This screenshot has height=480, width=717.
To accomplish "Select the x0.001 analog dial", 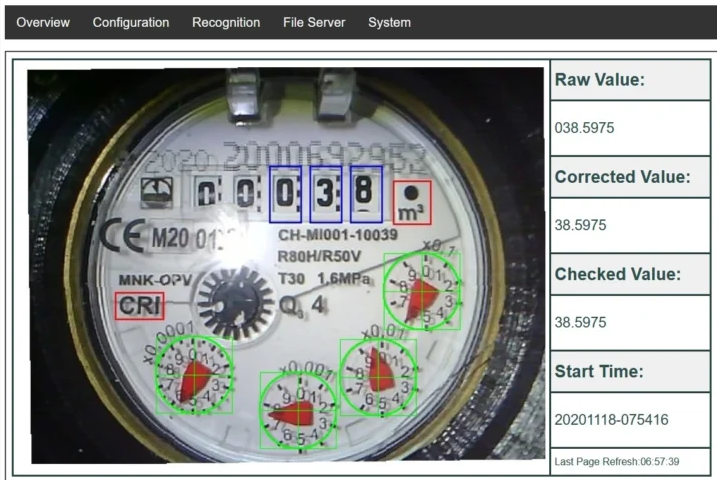I will point(298,411).
